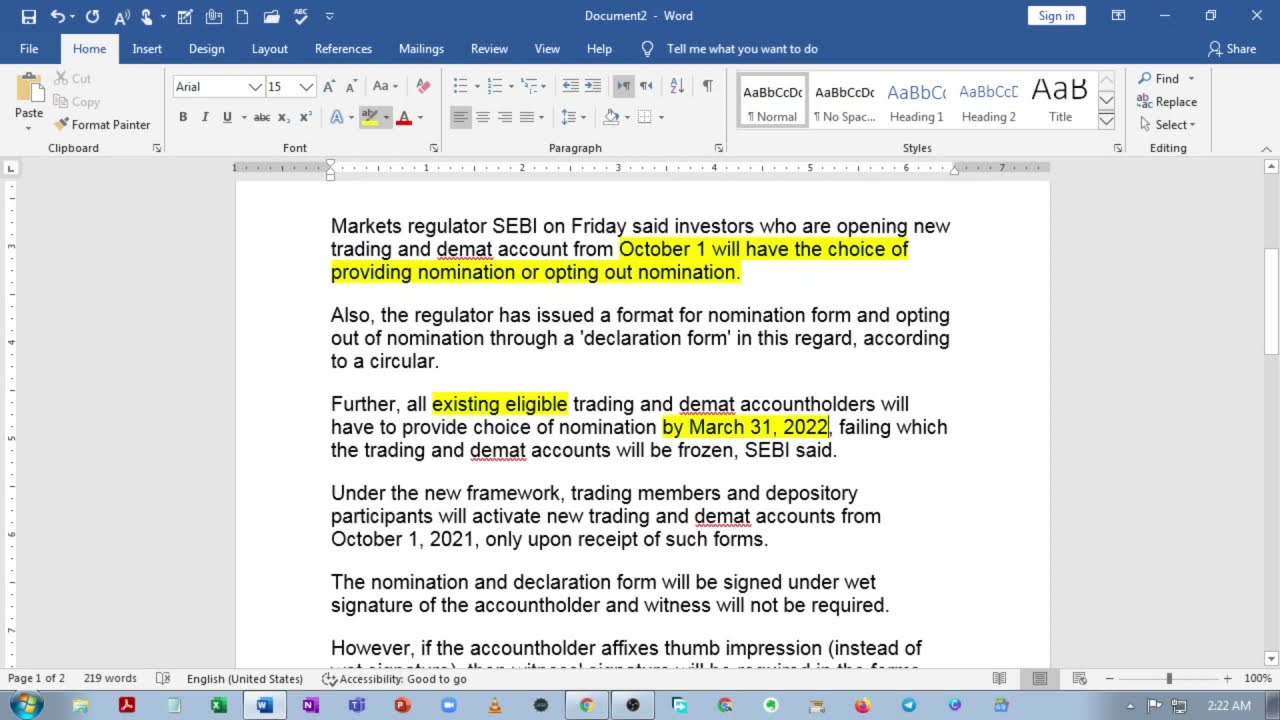Select the No Spacing style
The image size is (1280, 720).
click(x=844, y=101)
